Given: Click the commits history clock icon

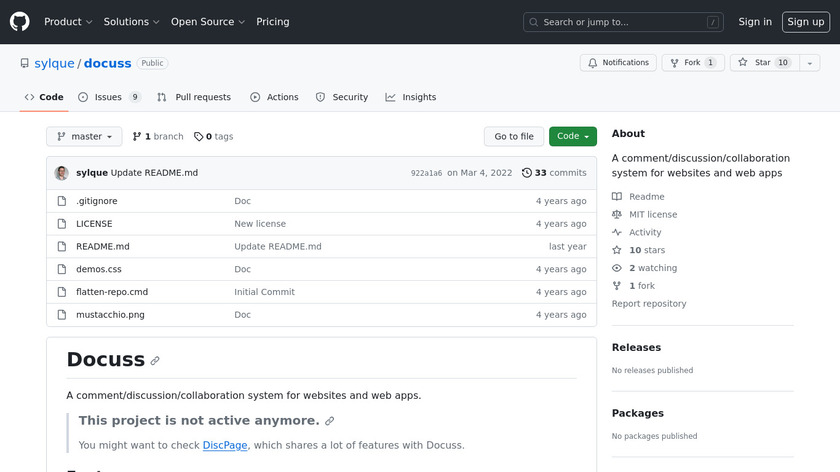Looking at the screenshot, I should click(527, 173).
